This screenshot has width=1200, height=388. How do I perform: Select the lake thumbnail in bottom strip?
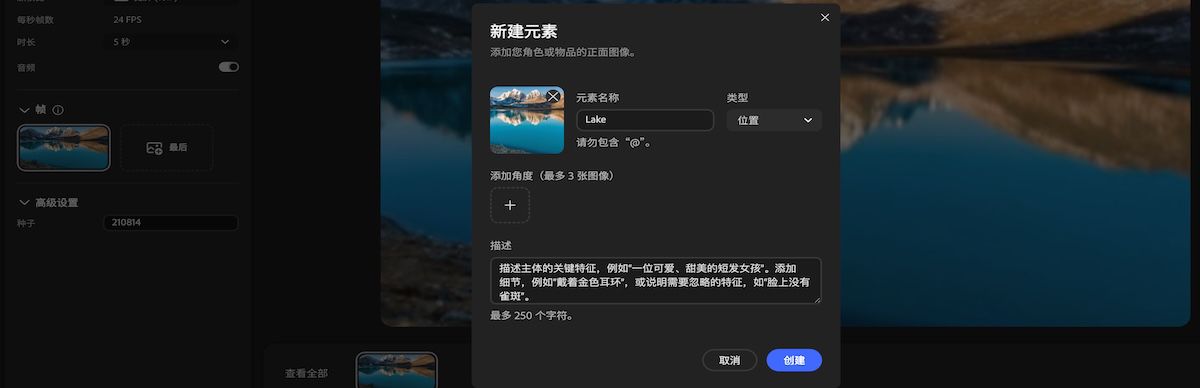click(397, 370)
